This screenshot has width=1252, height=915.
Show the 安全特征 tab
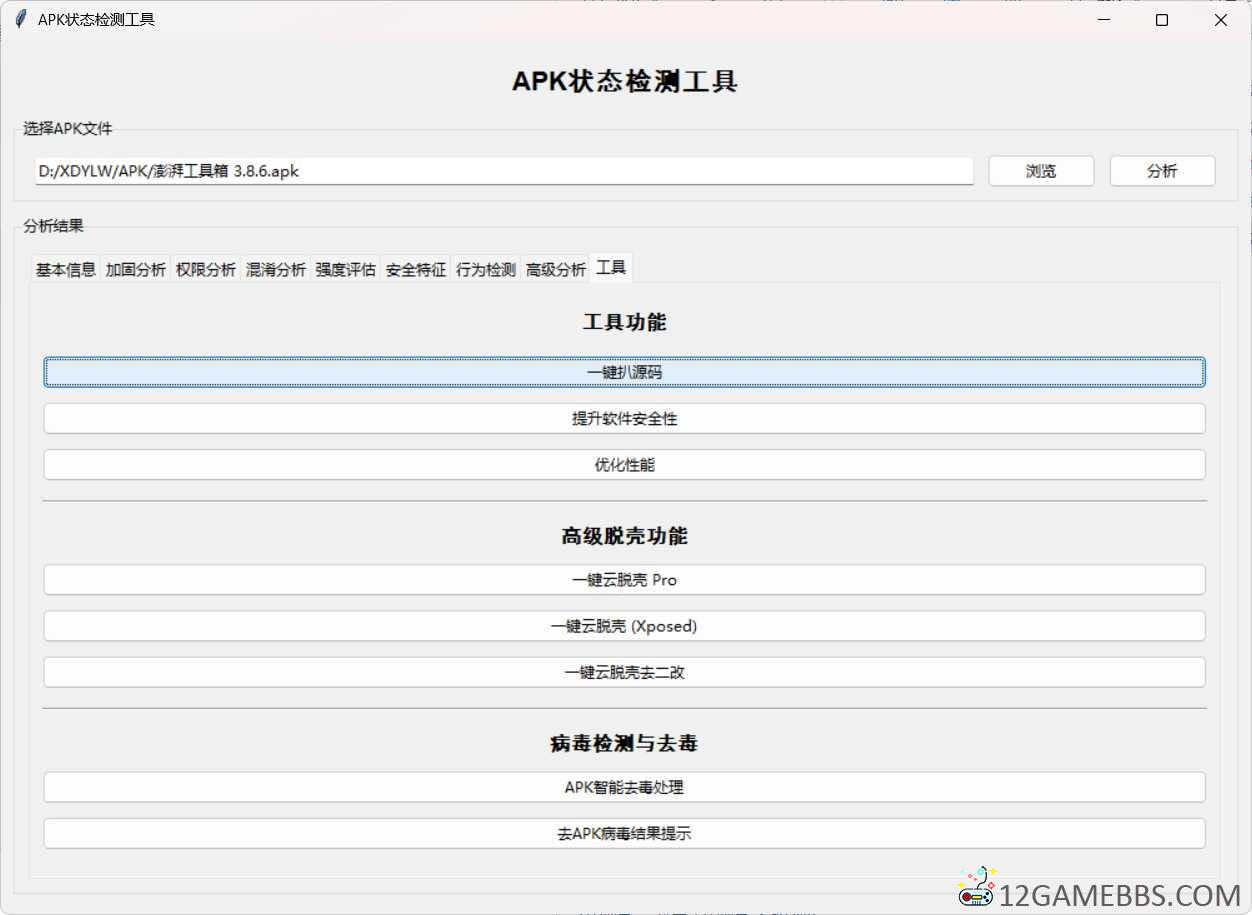click(416, 269)
